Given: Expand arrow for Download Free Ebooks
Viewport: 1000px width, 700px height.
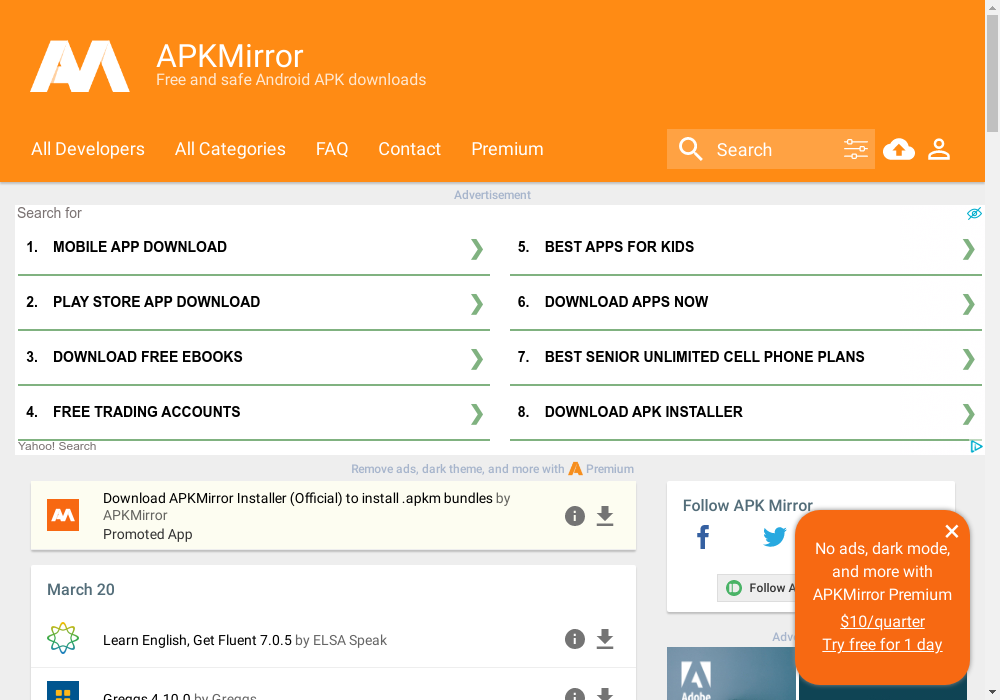Looking at the screenshot, I should coord(476,359).
